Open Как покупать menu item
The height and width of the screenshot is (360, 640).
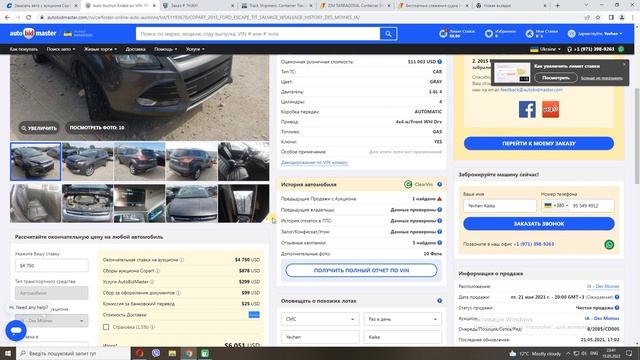pos(24,49)
